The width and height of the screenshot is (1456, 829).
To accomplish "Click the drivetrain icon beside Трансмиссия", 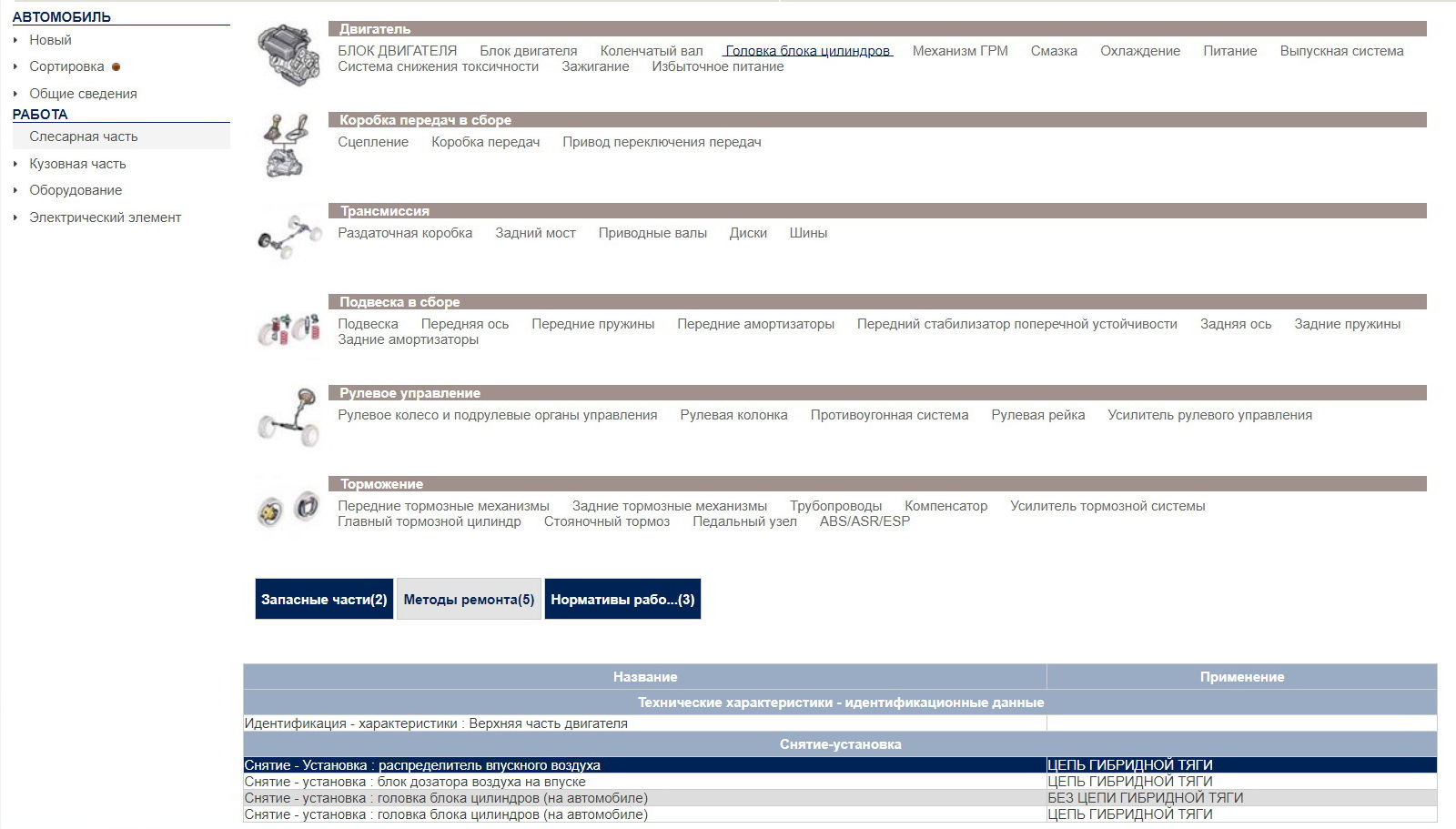I will coord(289,236).
